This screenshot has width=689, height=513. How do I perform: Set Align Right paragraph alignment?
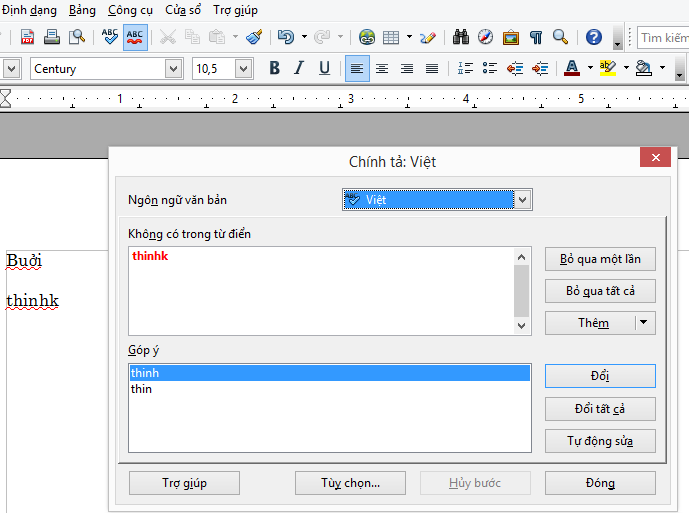click(x=407, y=69)
